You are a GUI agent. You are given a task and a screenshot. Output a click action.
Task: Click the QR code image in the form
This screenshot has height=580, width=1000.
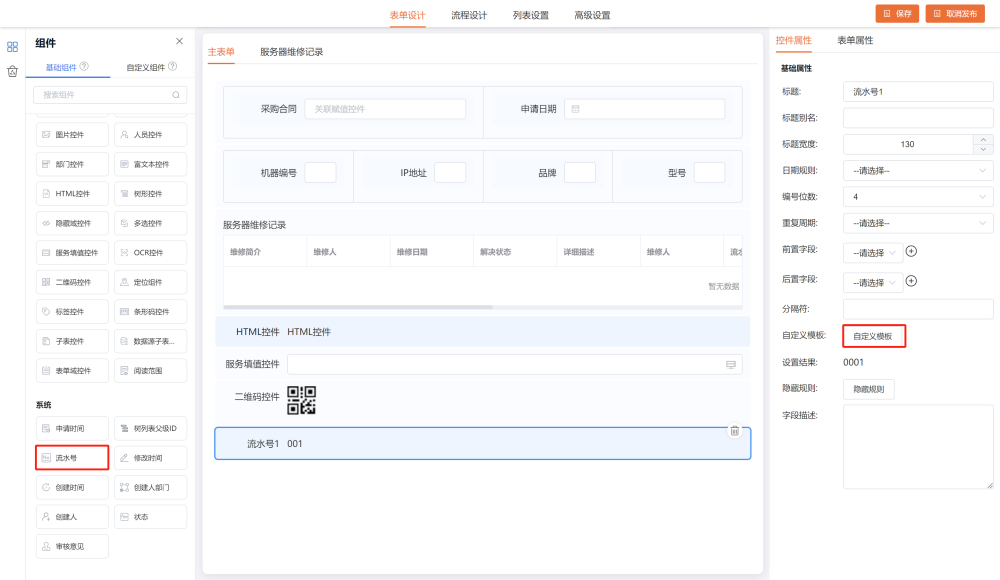click(301, 400)
